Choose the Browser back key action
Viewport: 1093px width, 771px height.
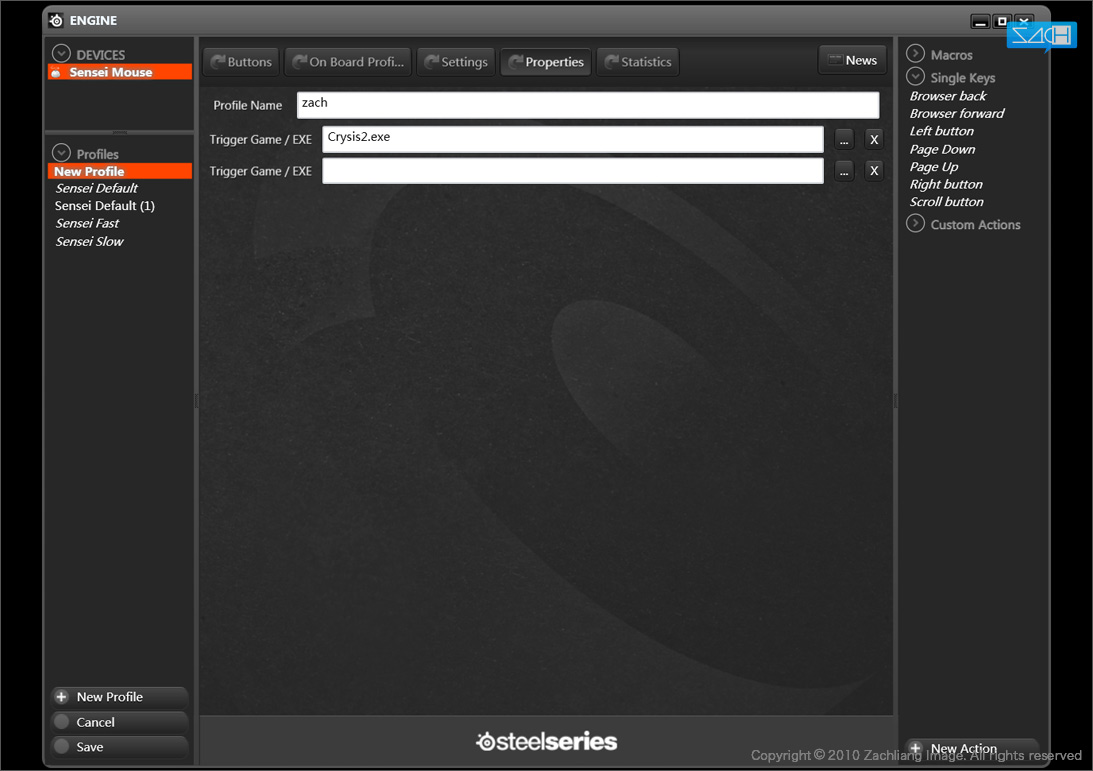coord(947,96)
